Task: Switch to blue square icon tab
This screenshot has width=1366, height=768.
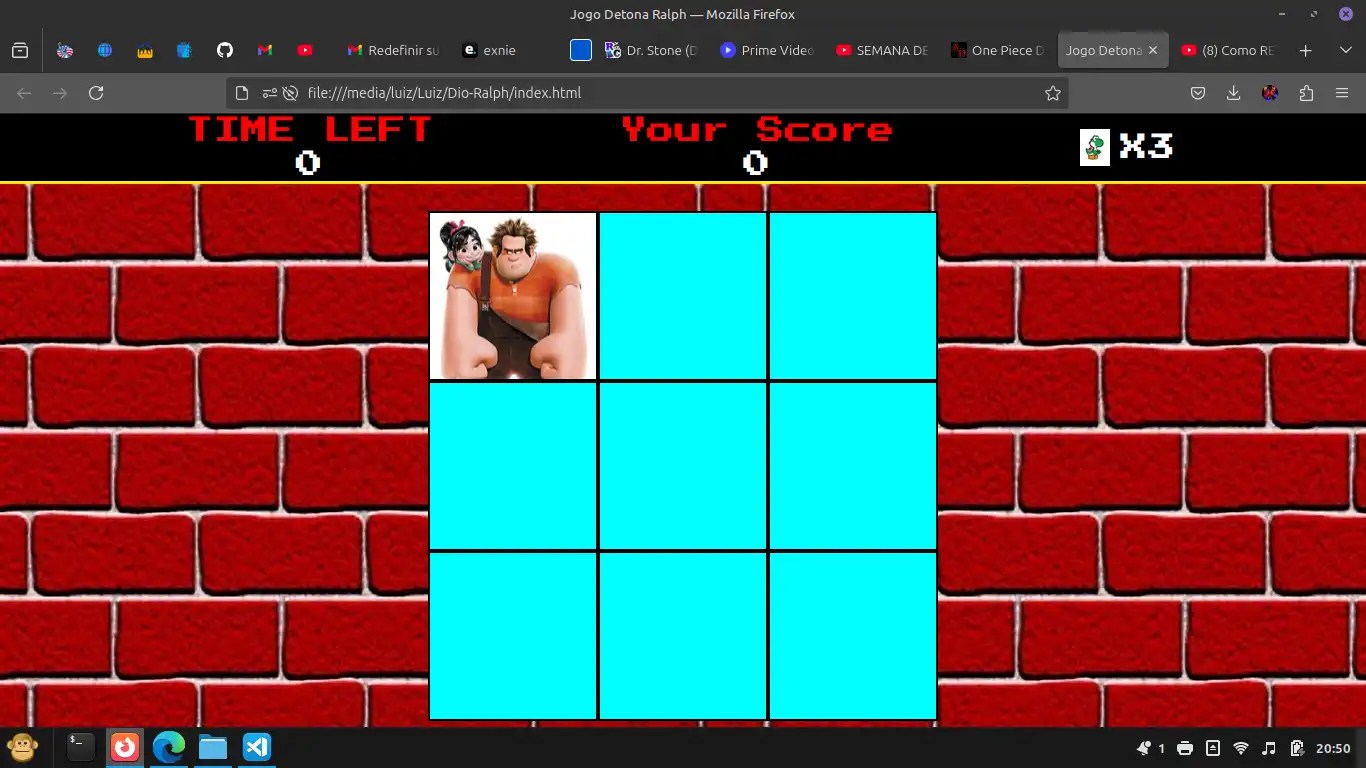Action: tap(581, 50)
